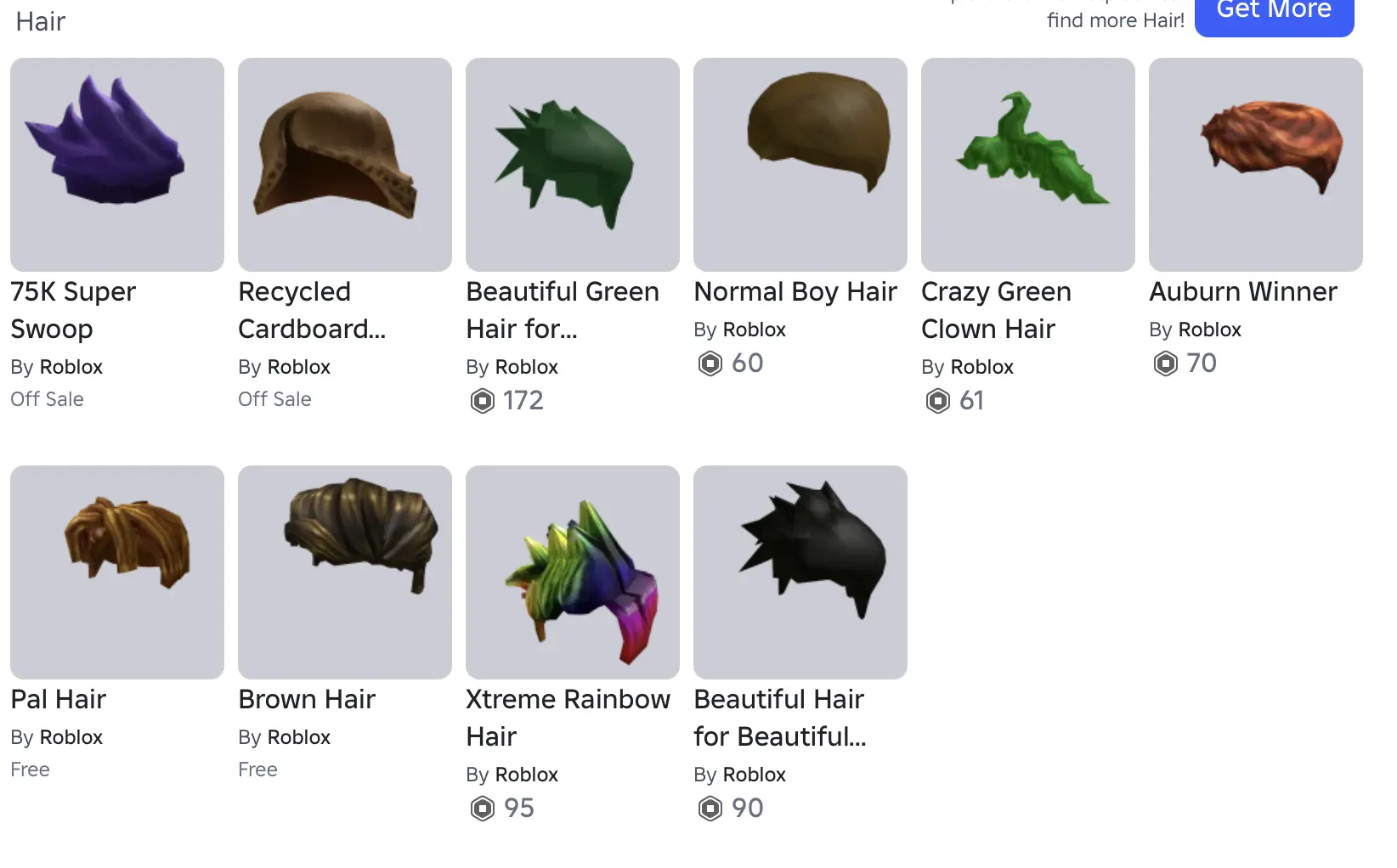The height and width of the screenshot is (868, 1397).
Task: Open the Brown Hair item image
Action: coord(345,572)
